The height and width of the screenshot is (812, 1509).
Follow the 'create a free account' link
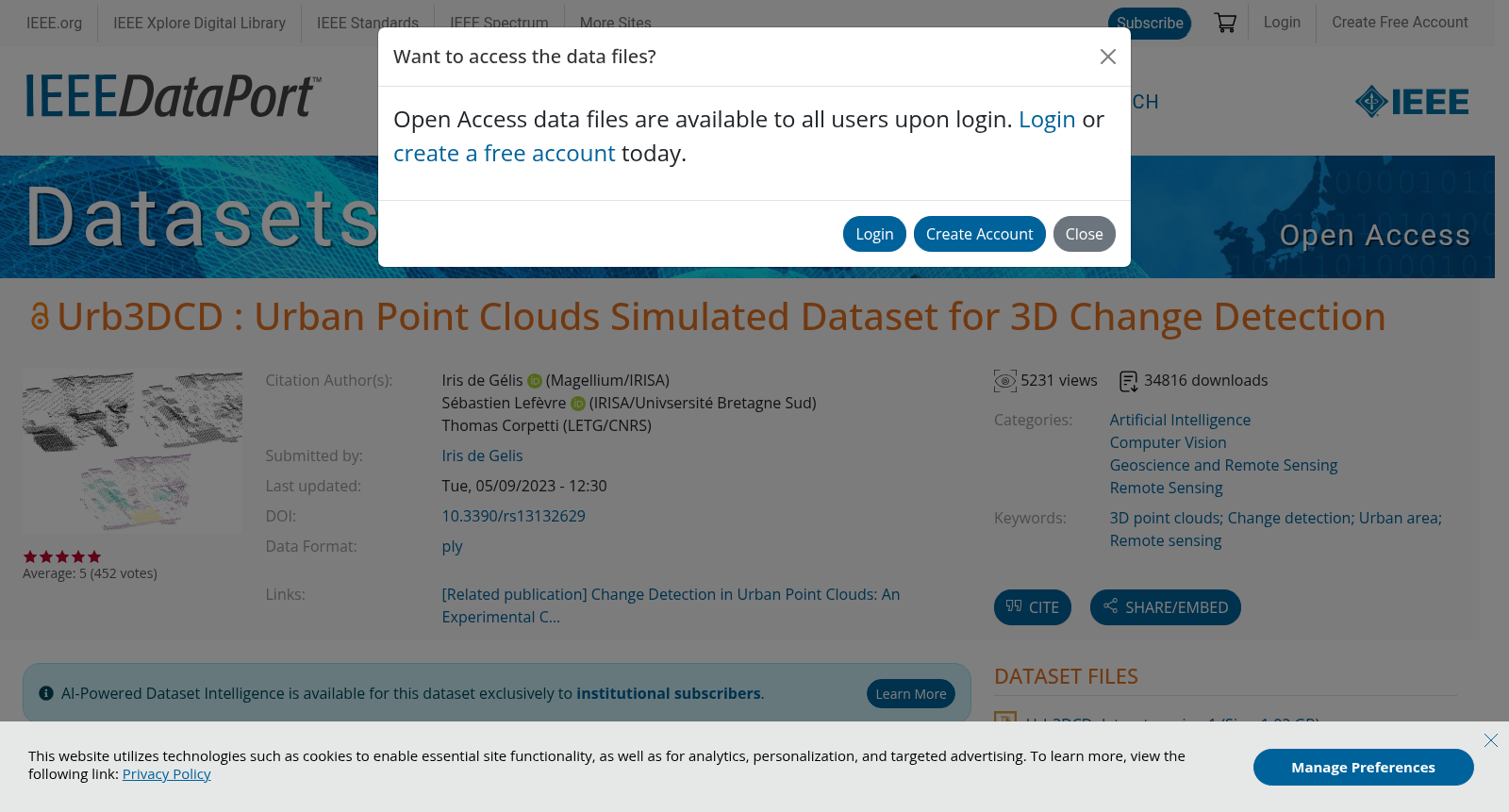click(504, 154)
